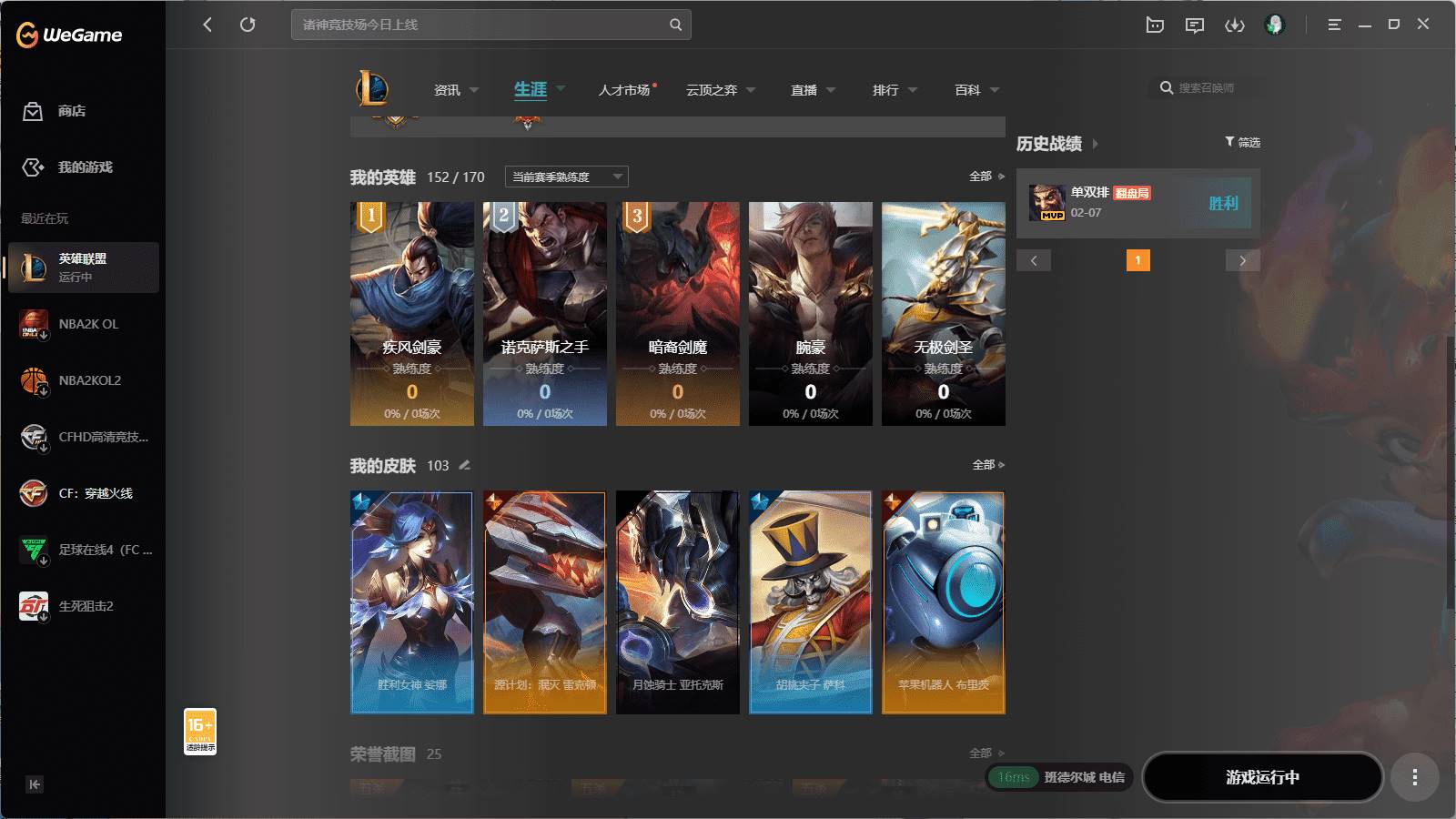Click the League of Legends logo icon
Viewport: 1456px width, 819px height.
click(372, 89)
